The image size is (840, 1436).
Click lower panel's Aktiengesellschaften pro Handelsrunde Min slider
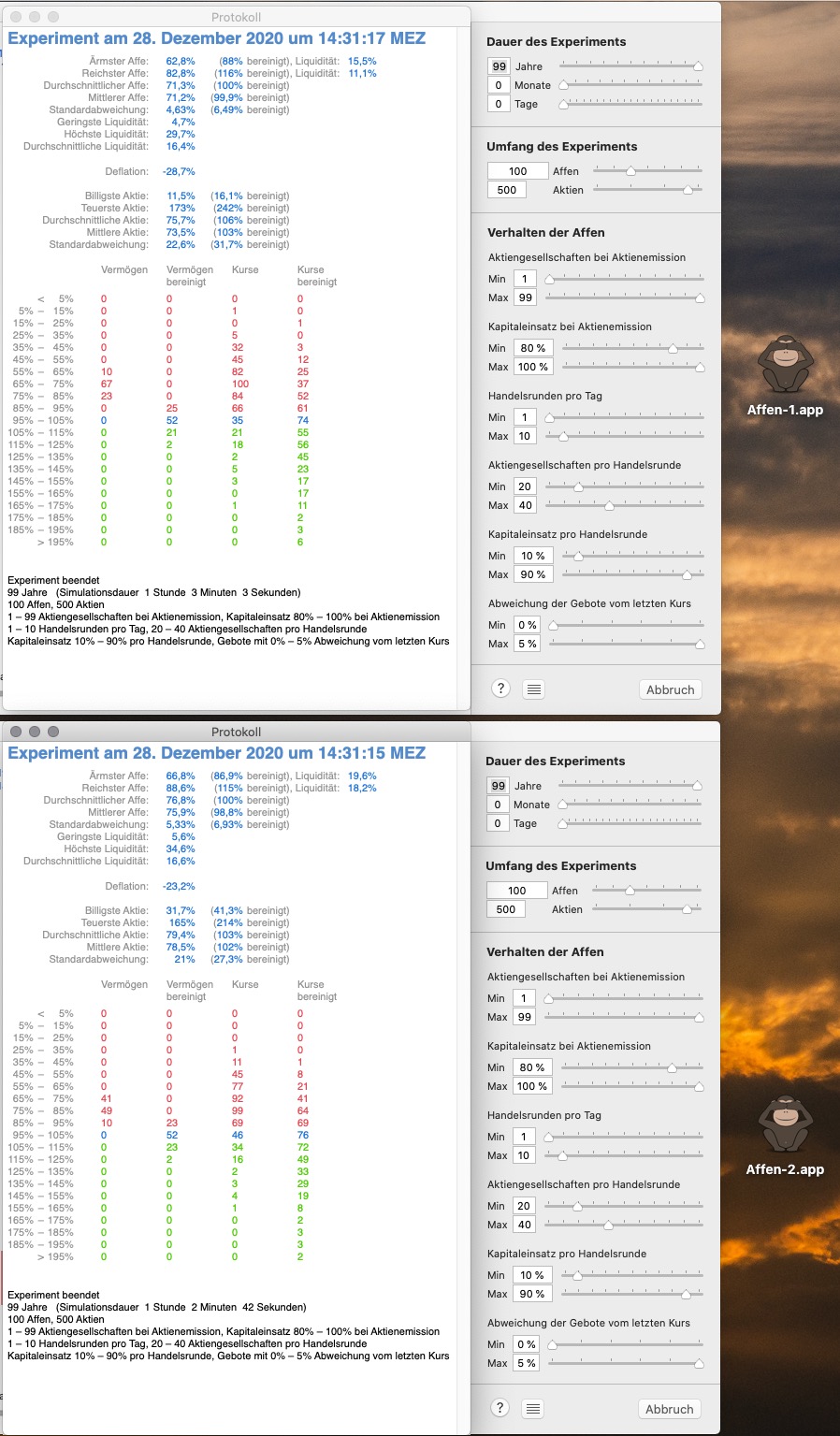pos(624,1206)
